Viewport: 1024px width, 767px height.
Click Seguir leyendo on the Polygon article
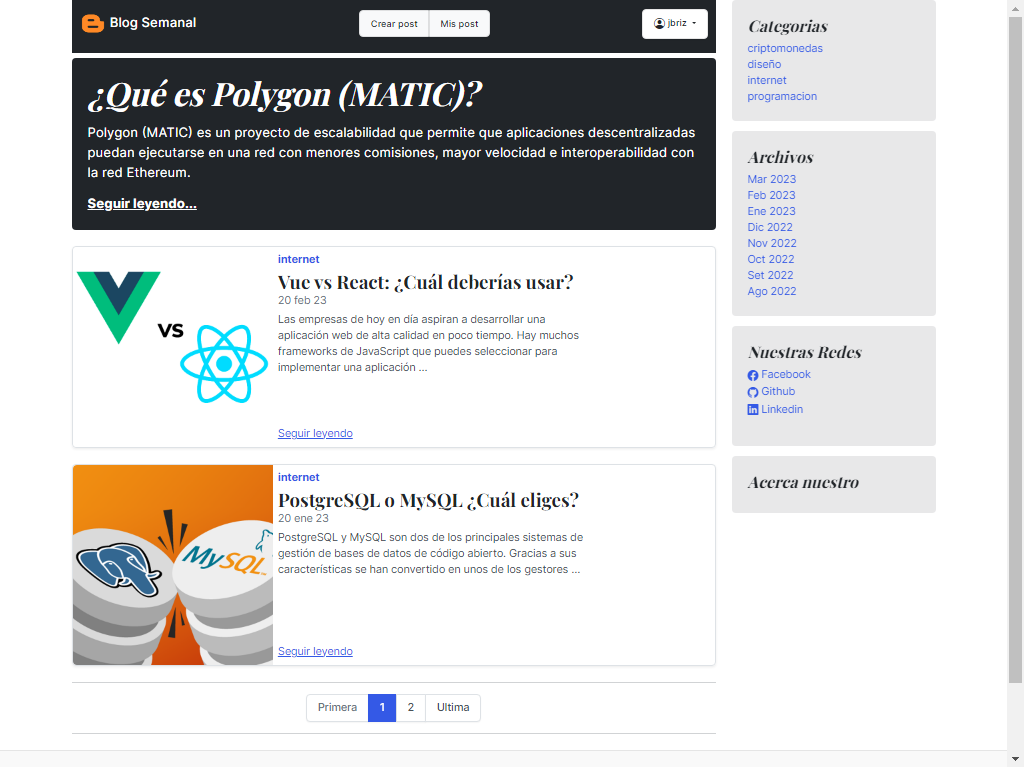coord(142,203)
